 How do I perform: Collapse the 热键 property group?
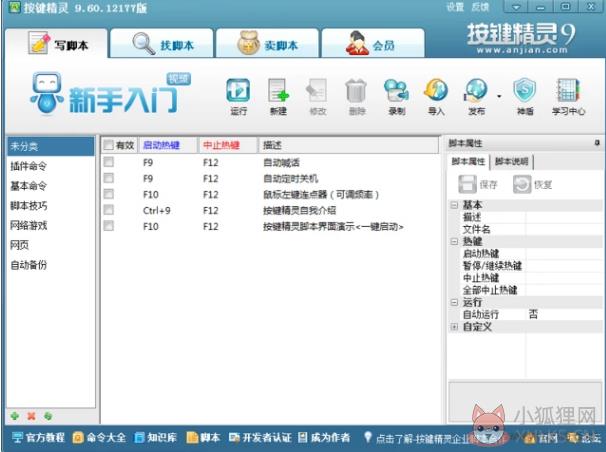(454, 241)
